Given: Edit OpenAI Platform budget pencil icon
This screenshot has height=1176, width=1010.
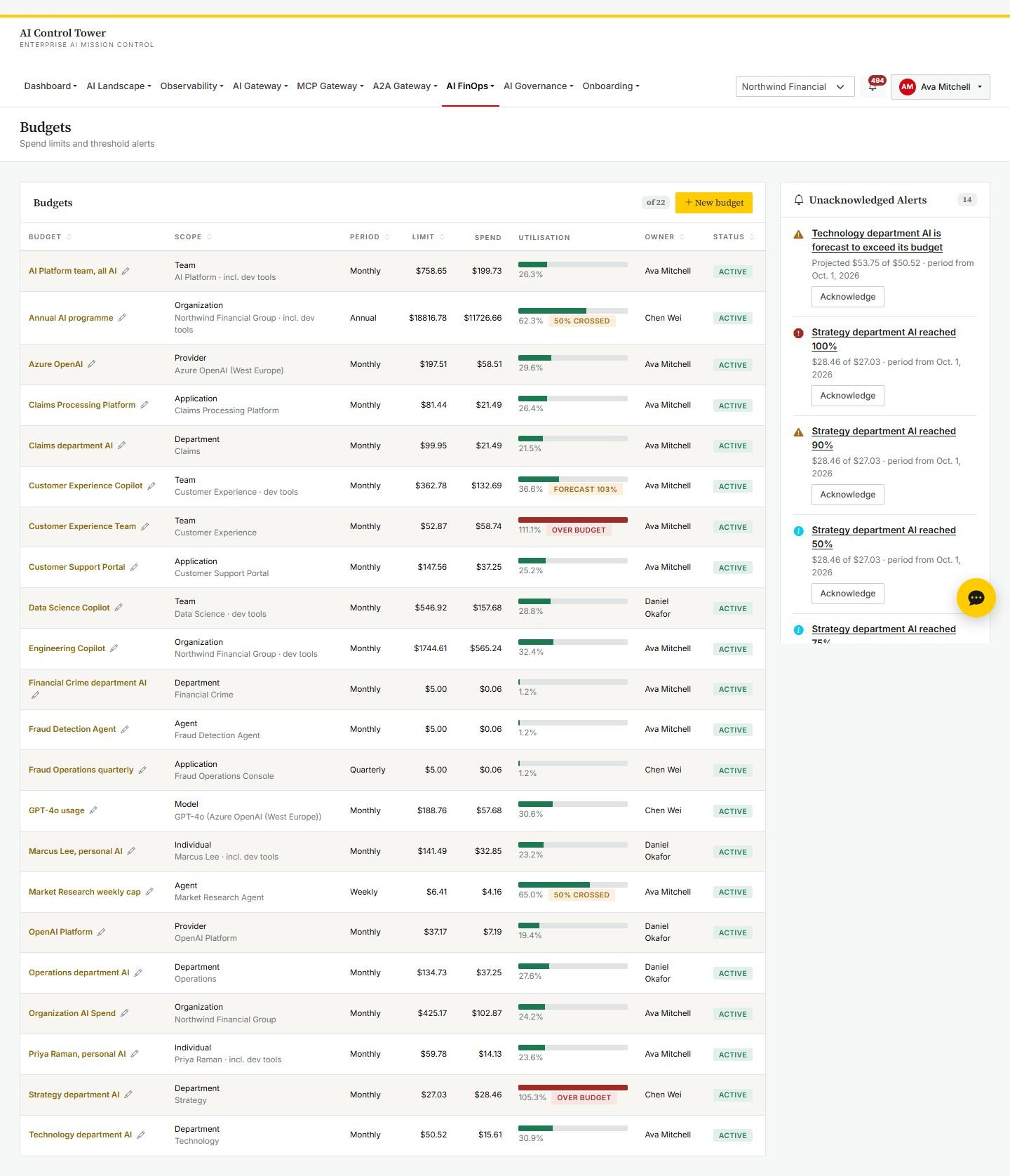Looking at the screenshot, I should tap(101, 932).
